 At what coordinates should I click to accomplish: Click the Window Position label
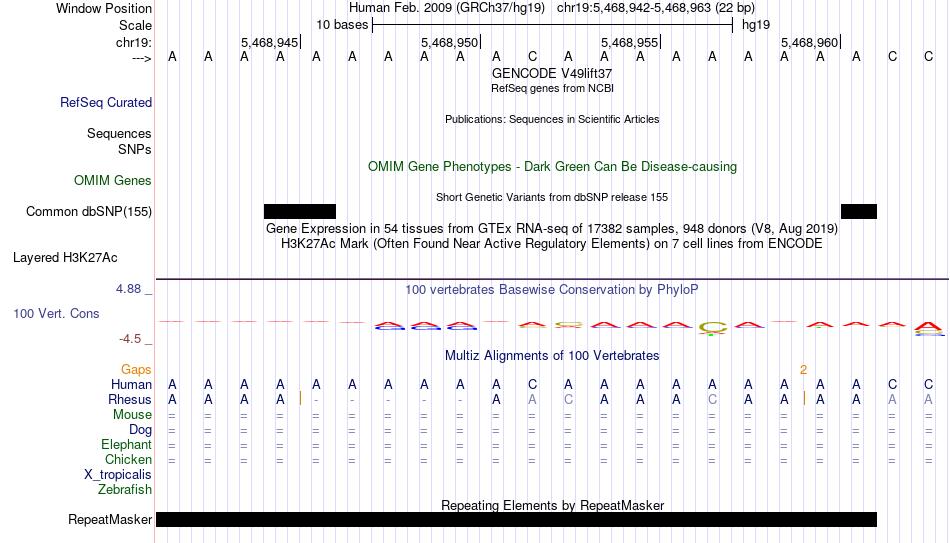click(x=104, y=8)
